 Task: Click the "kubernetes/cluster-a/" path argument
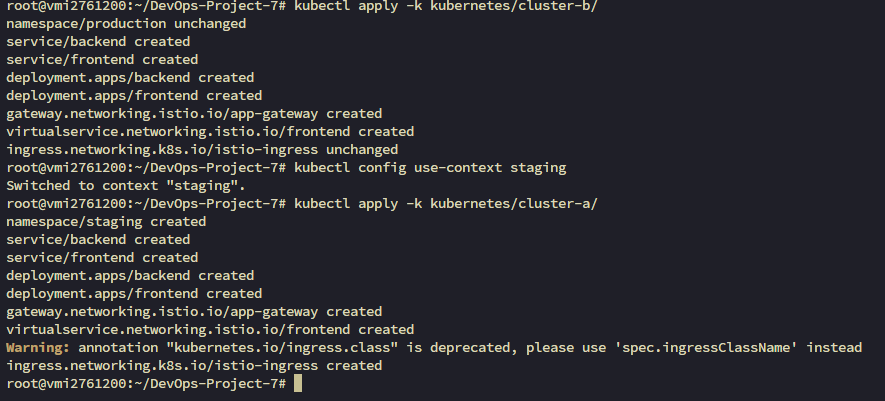pyautogui.click(x=514, y=204)
